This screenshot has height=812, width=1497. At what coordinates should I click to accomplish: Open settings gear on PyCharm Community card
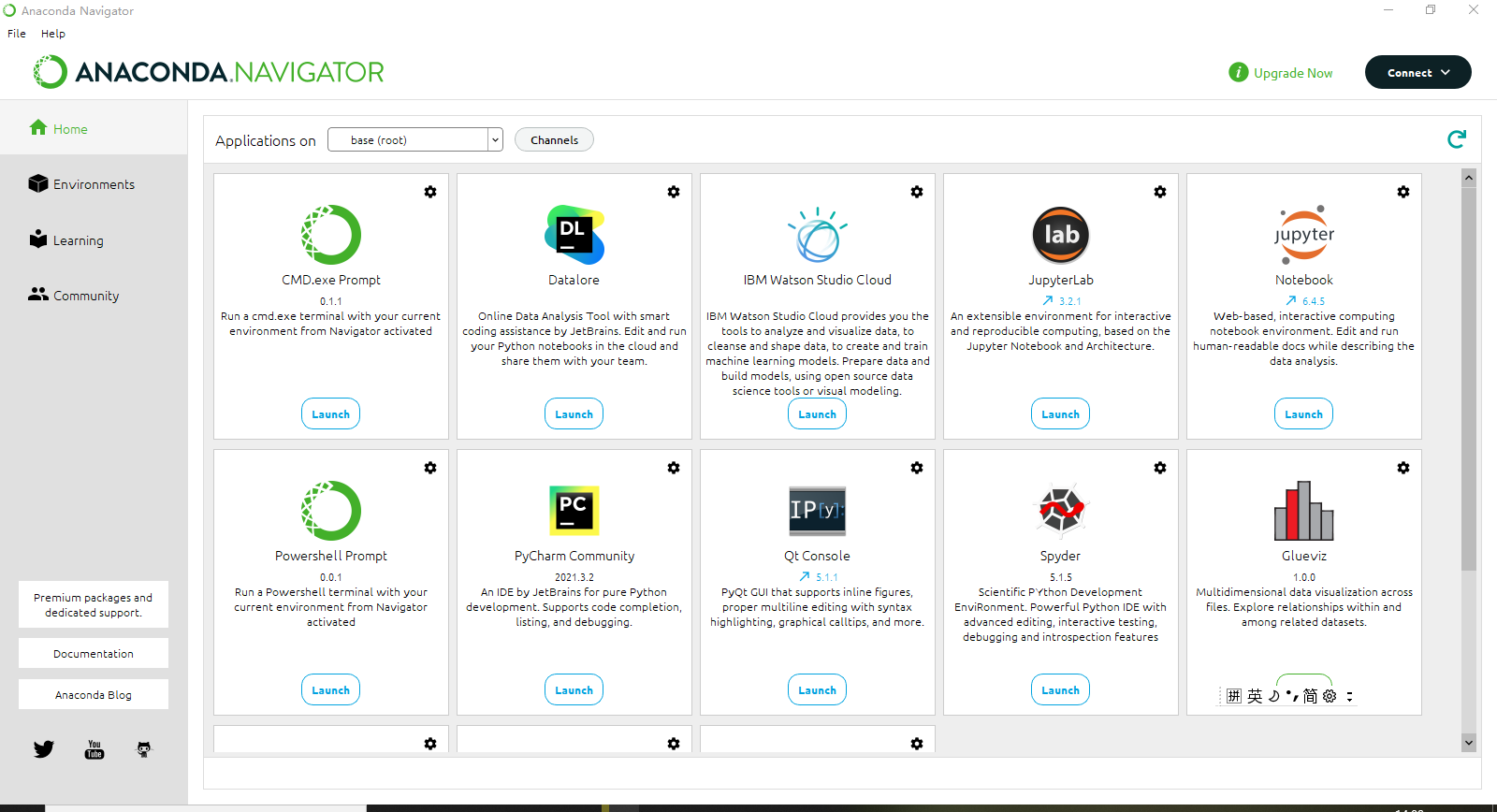674,468
